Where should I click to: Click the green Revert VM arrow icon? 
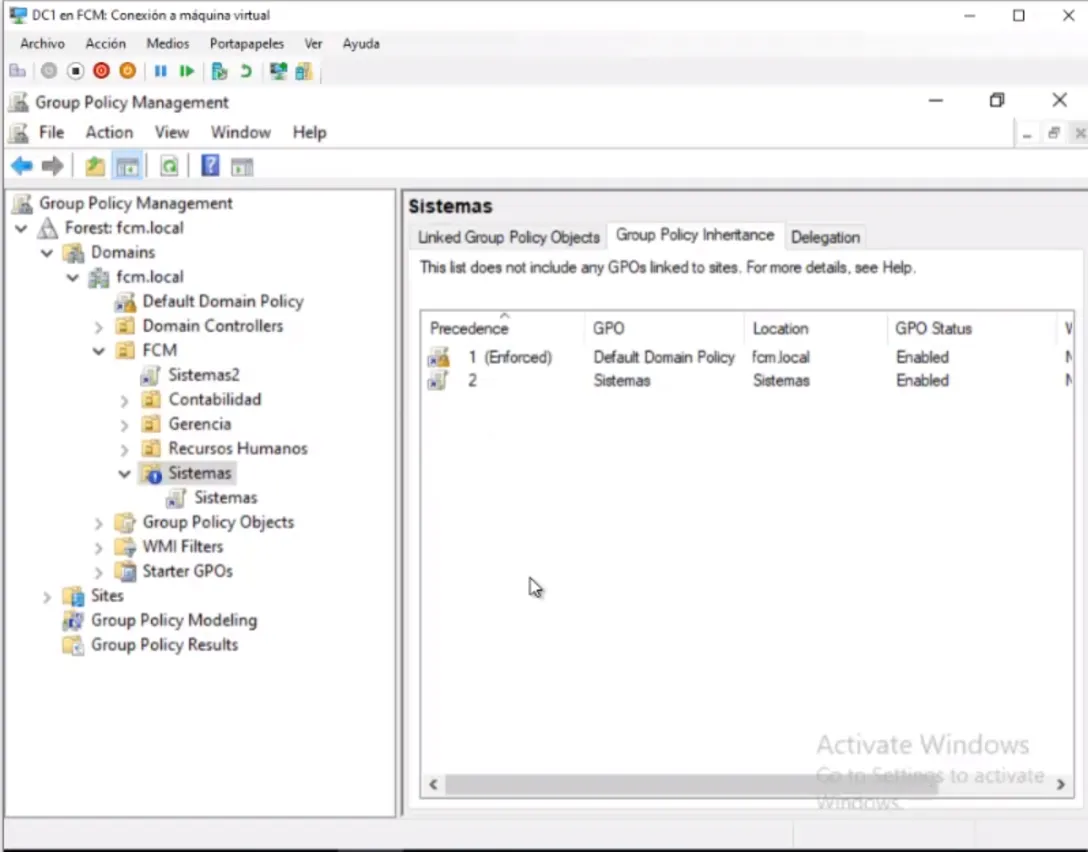[246, 71]
